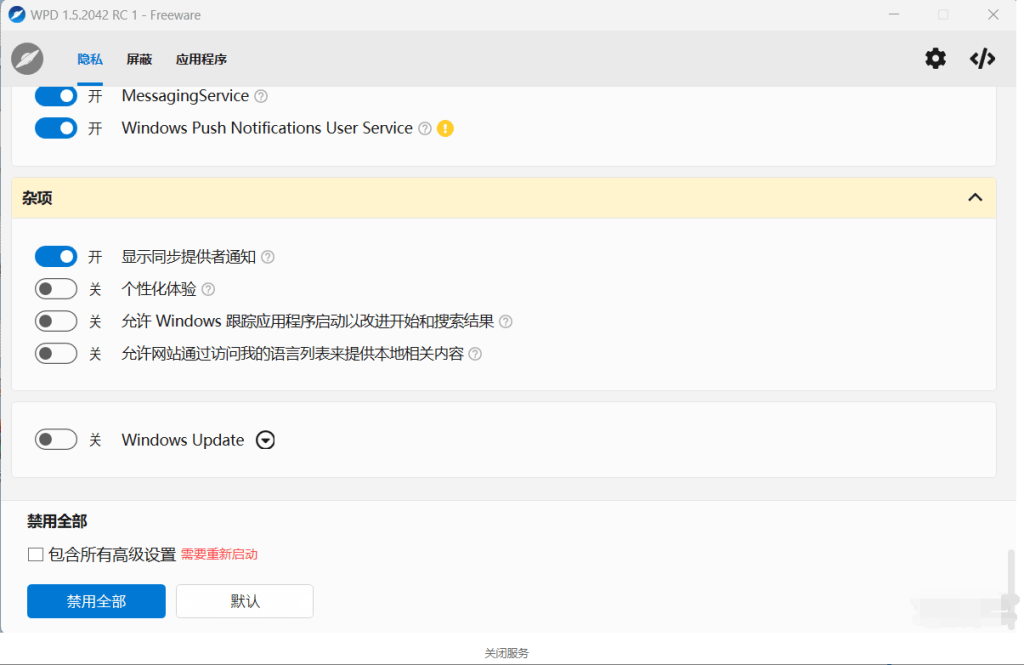Click the source code brackets icon

point(982,59)
